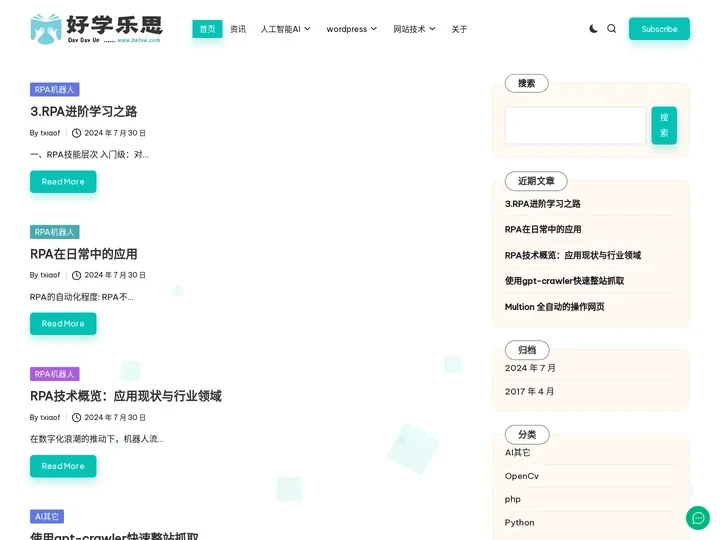This screenshot has height=540, width=720.
Task: Open author txiaof on RPA在日常中的应用 post
Action: (x=50, y=275)
